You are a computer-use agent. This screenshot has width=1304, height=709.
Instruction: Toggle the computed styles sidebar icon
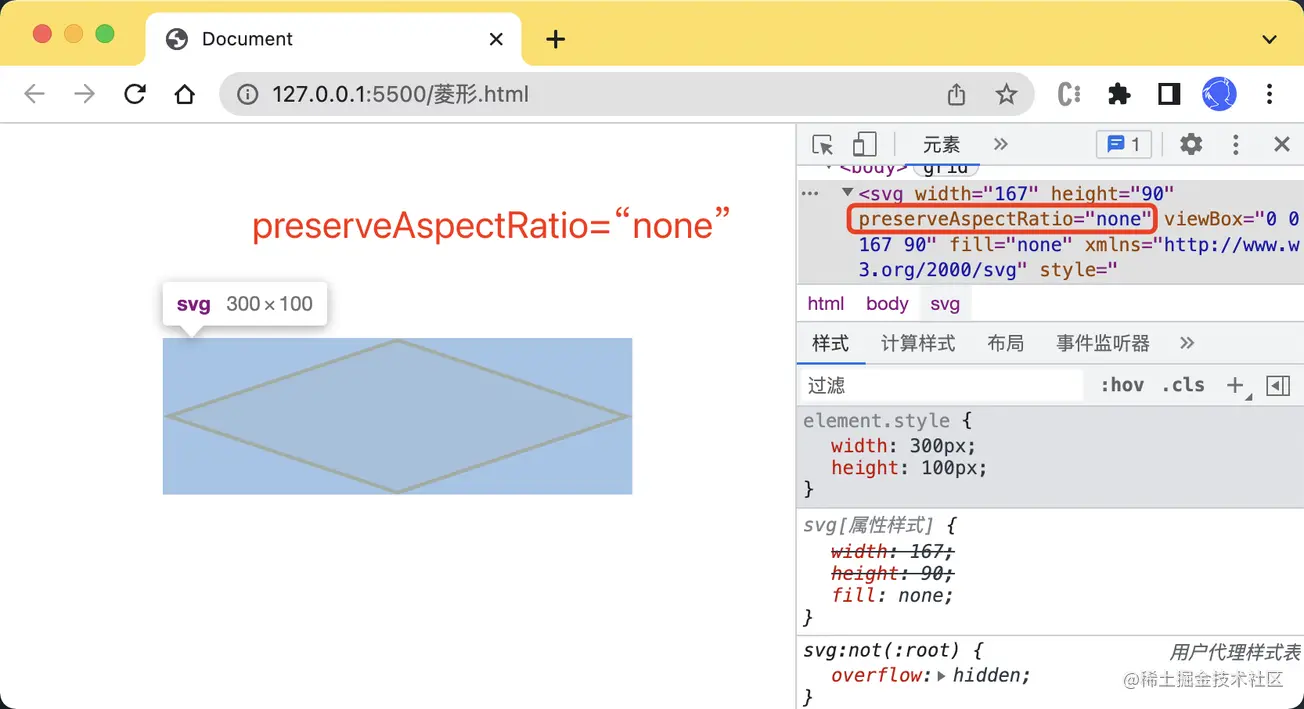(x=1278, y=384)
